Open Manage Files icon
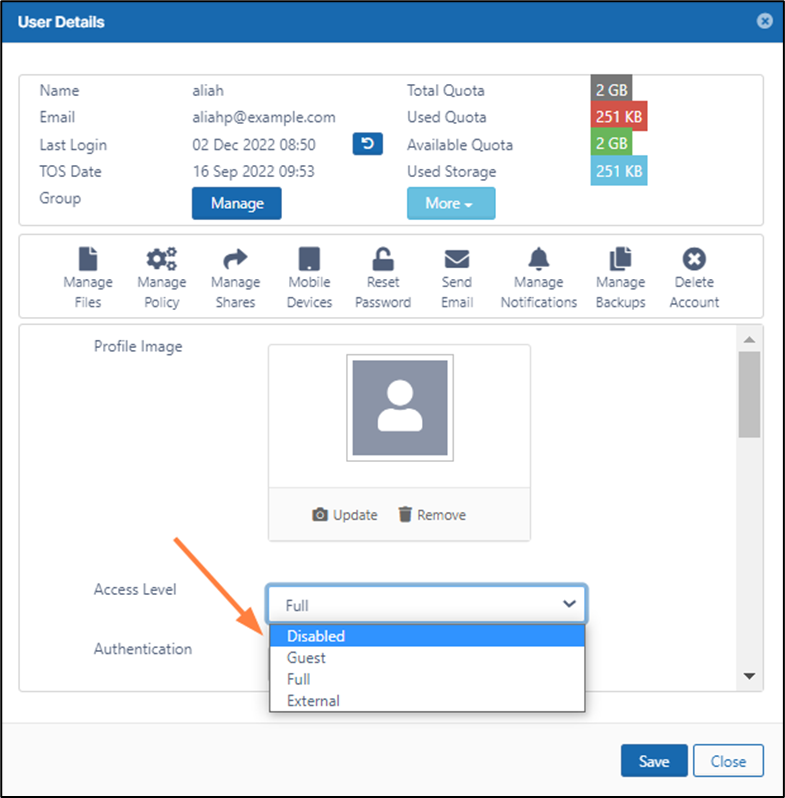Viewport: 785px width, 798px height. pyautogui.click(x=88, y=259)
